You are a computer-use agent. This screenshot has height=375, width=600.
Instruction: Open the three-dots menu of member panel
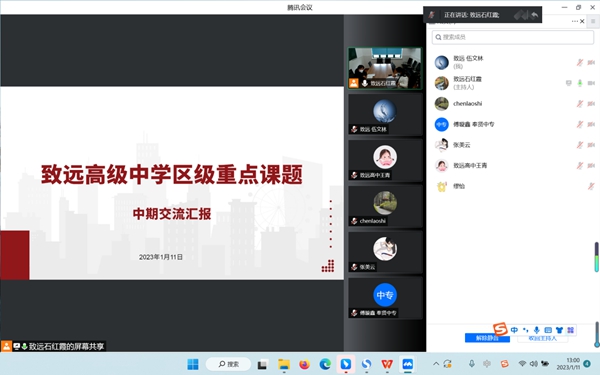575,21
